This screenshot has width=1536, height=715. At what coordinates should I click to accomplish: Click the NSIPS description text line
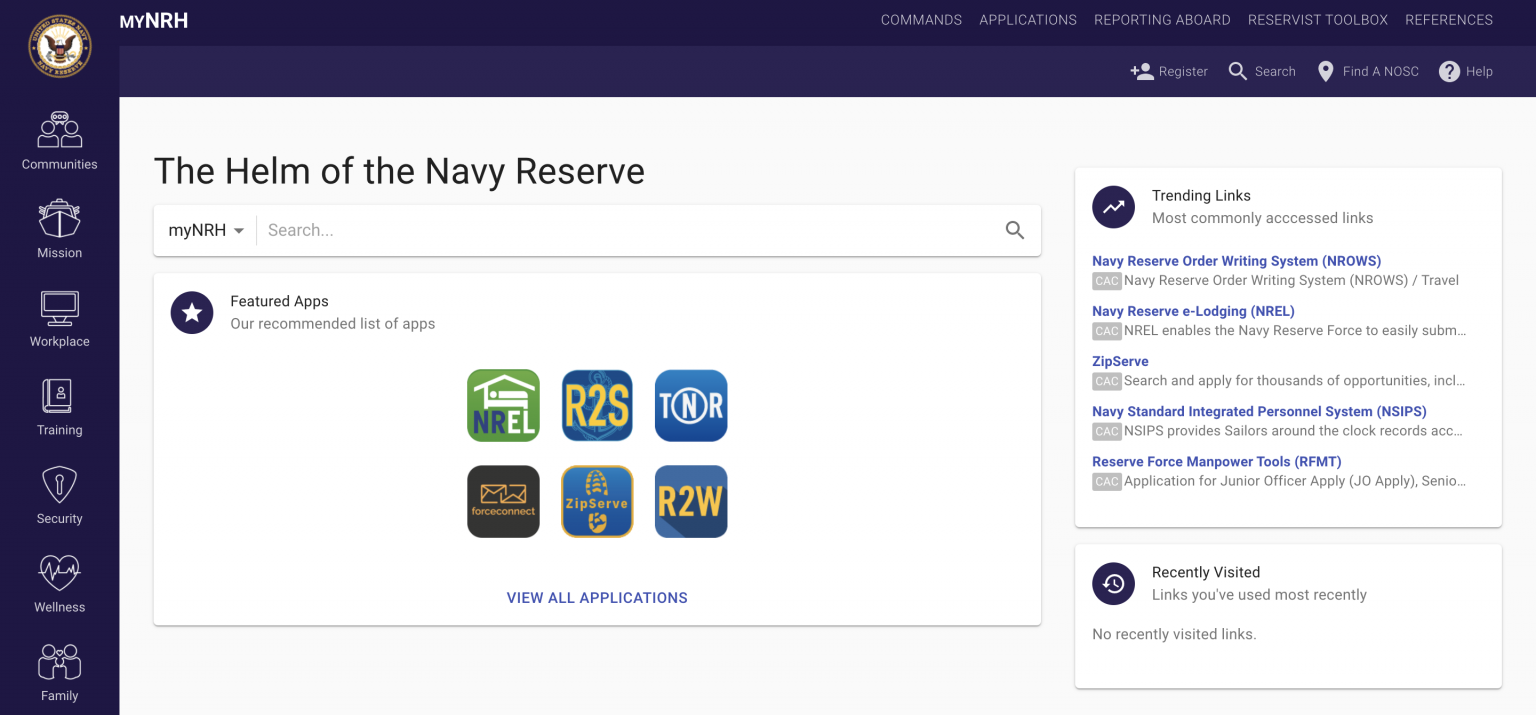pyautogui.click(x=1293, y=431)
